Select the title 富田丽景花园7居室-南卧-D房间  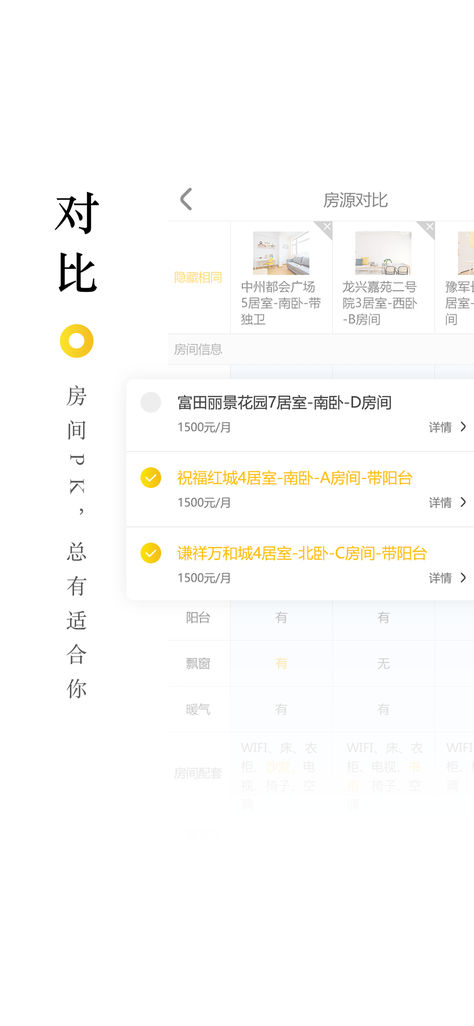pos(284,402)
